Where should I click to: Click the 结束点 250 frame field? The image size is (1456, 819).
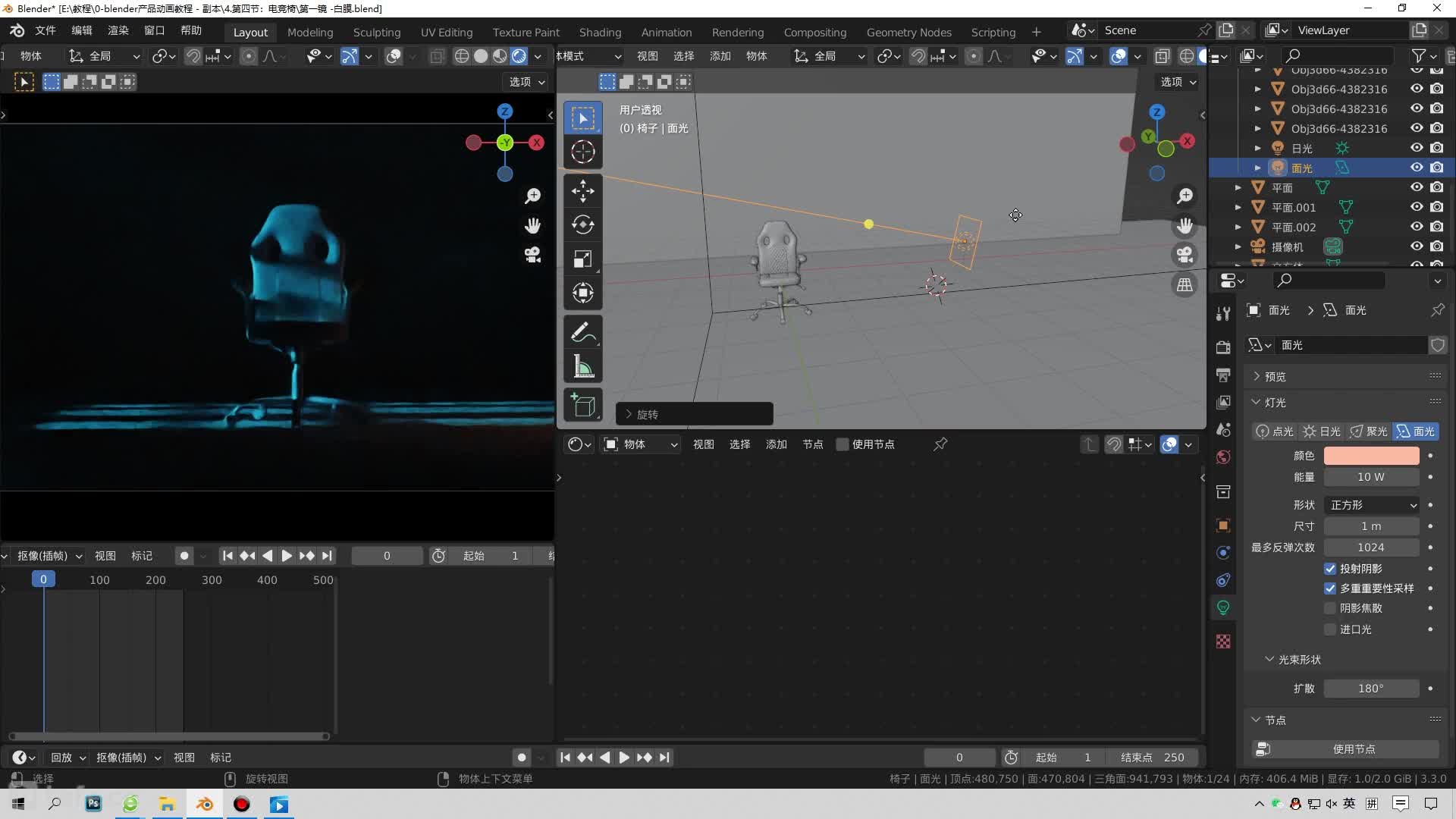[x=1153, y=758]
